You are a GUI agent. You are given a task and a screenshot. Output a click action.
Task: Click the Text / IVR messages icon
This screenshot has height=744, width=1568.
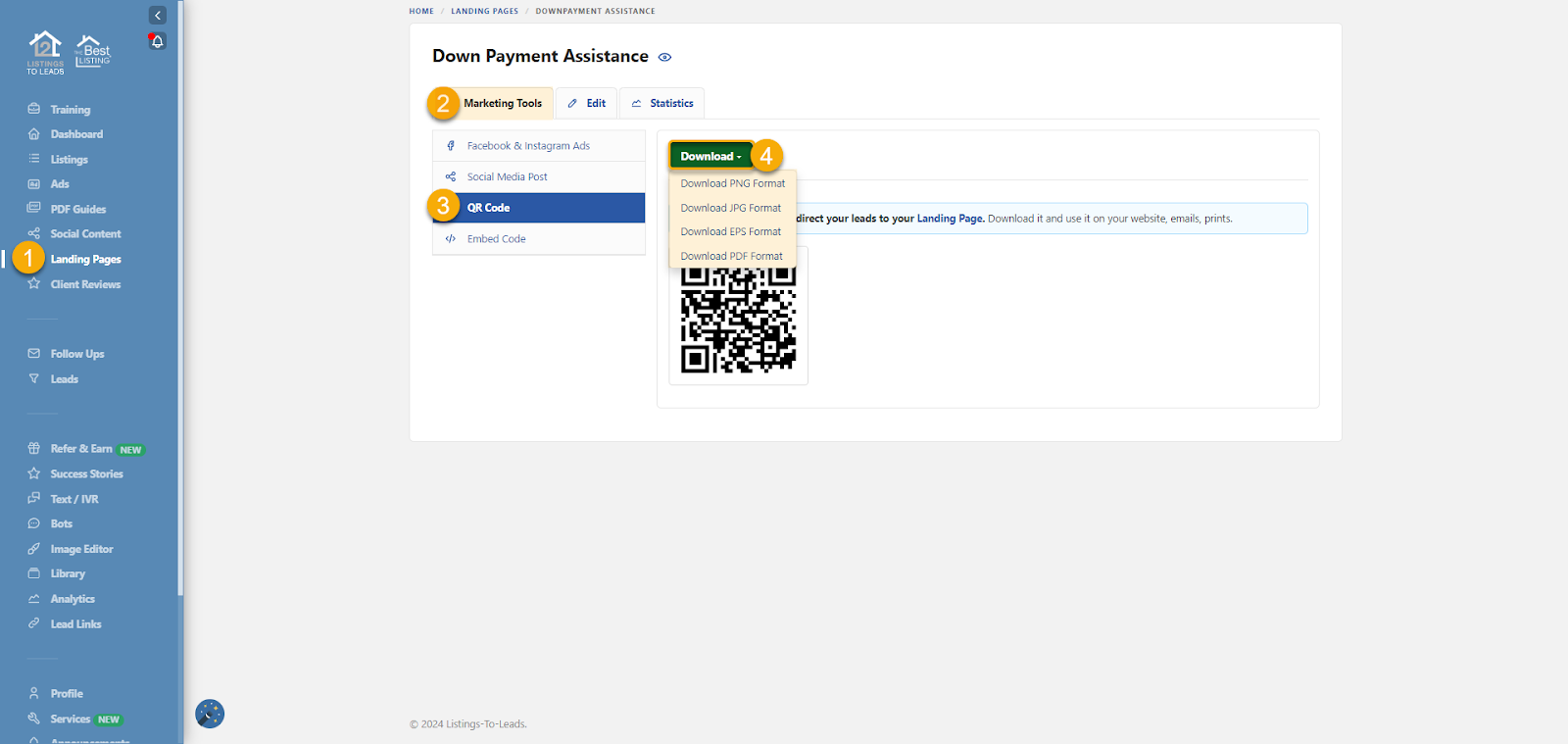(33, 498)
